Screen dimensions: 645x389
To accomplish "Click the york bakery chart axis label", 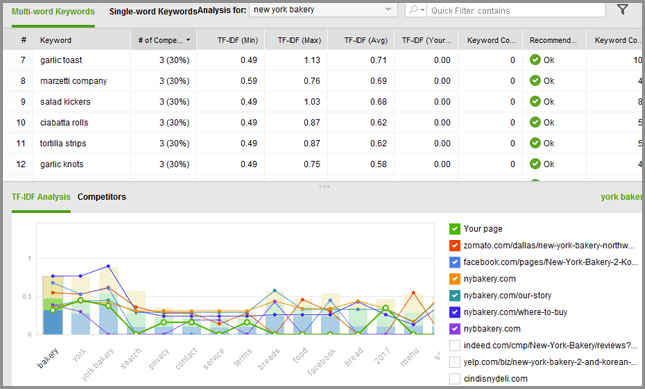I will pyautogui.click(x=97, y=364).
